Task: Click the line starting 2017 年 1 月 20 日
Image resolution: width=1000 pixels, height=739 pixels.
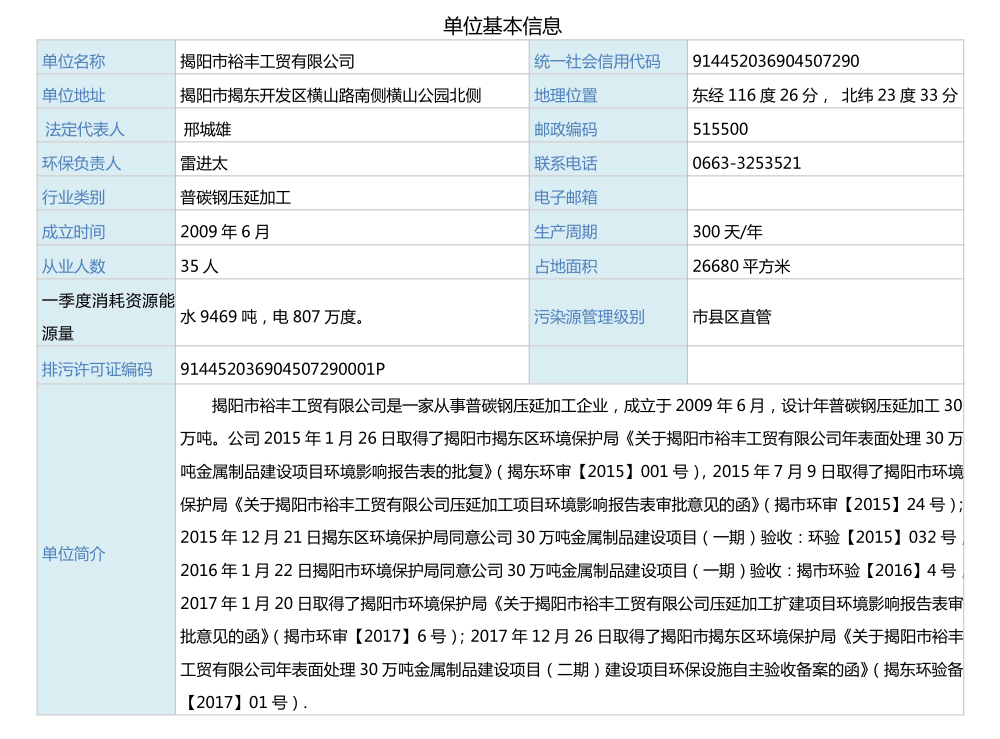Action: (x=571, y=604)
